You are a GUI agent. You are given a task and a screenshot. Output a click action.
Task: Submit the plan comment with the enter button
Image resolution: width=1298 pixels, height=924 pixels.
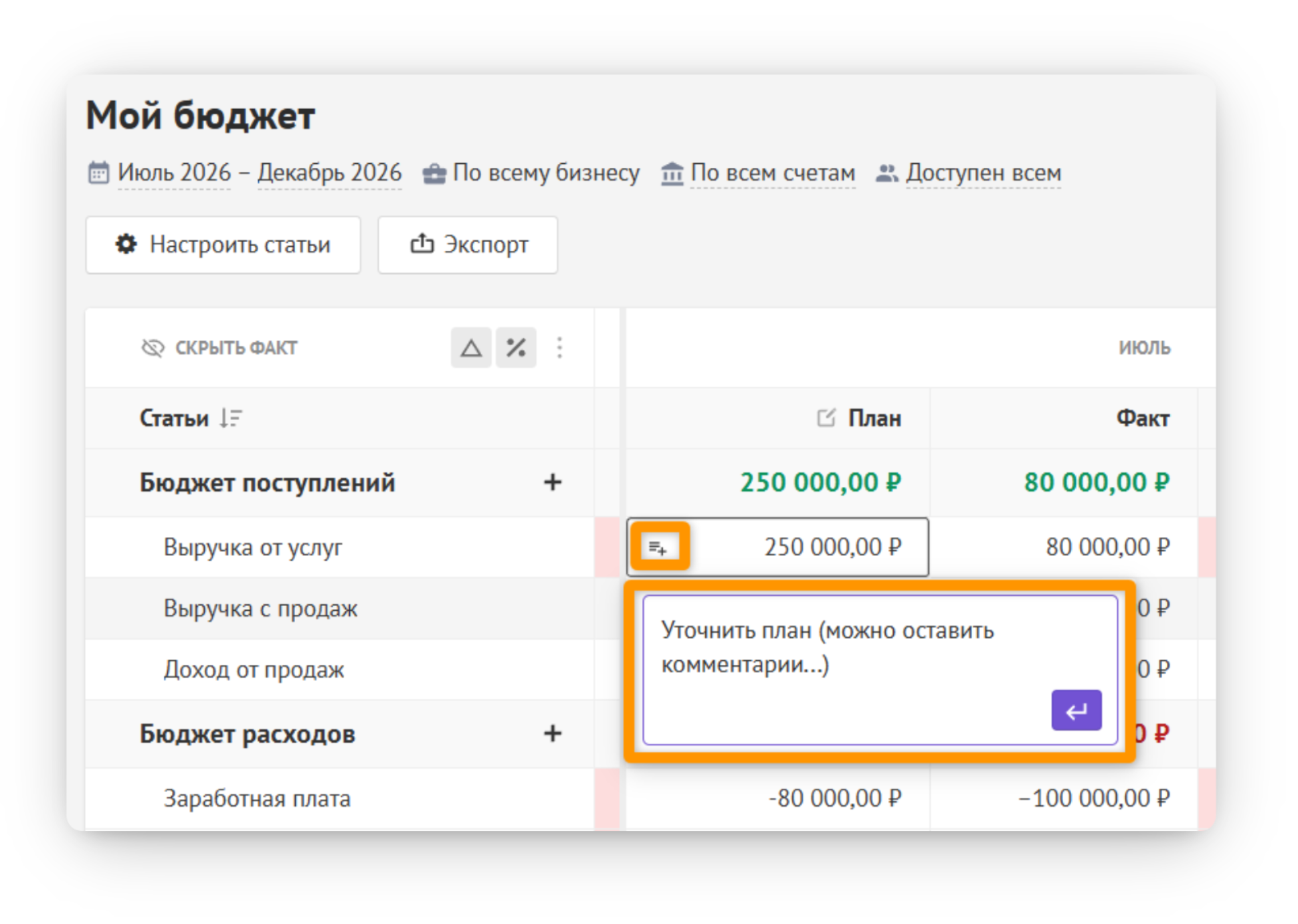point(1077,710)
